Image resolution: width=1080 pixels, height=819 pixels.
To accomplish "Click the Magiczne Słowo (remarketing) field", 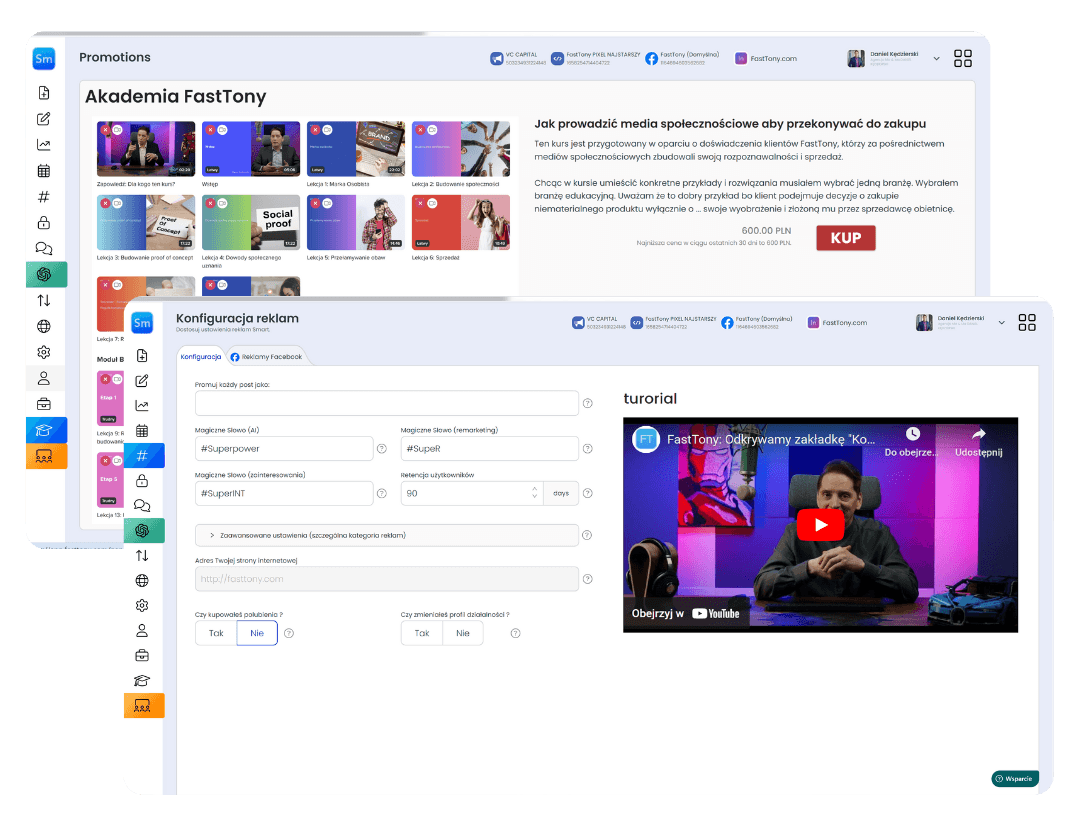I will pyautogui.click(x=489, y=448).
